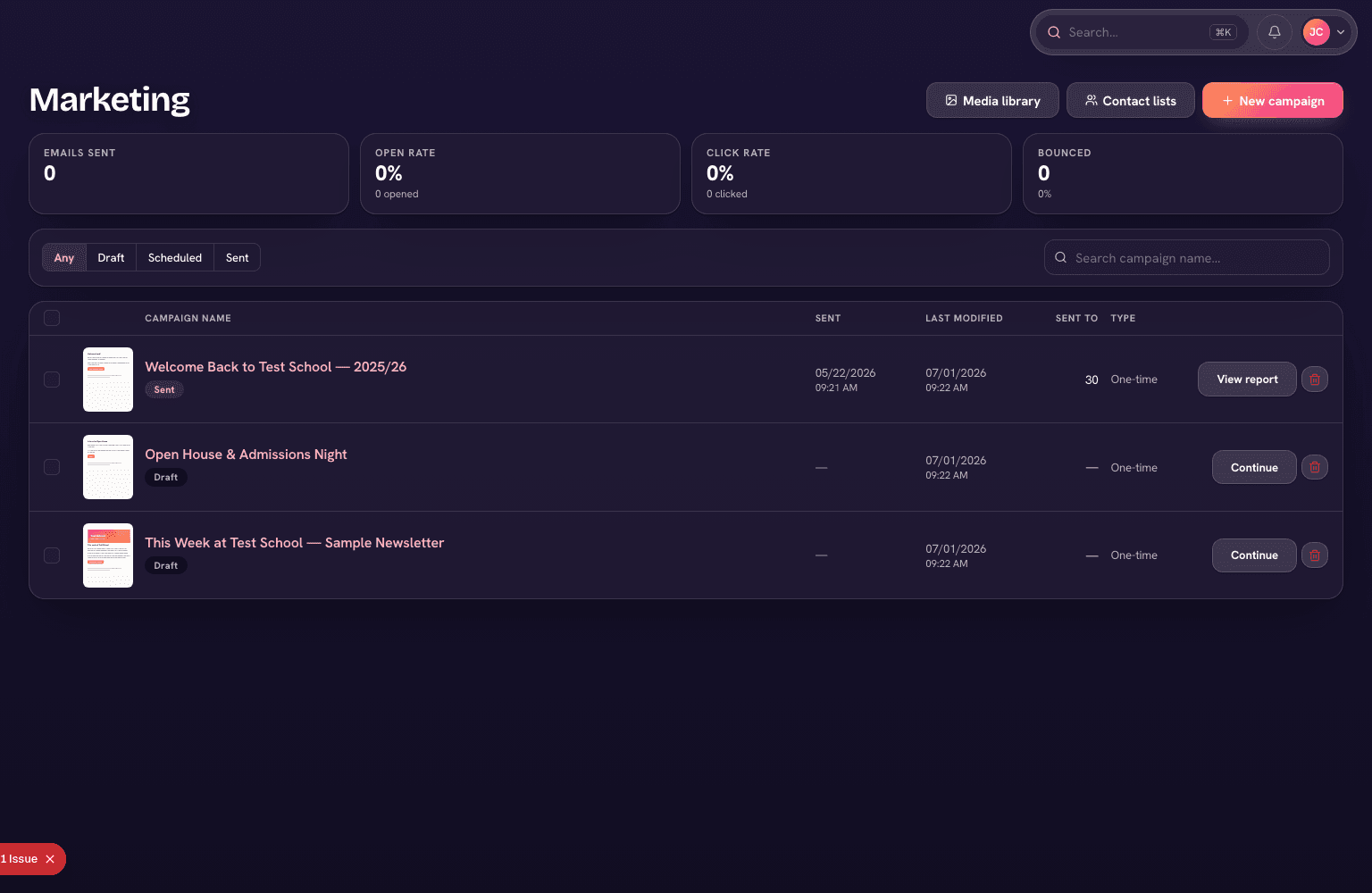1372x893 pixels.
Task: Click the Sent status badge on Welcome Back
Action: coord(164,389)
